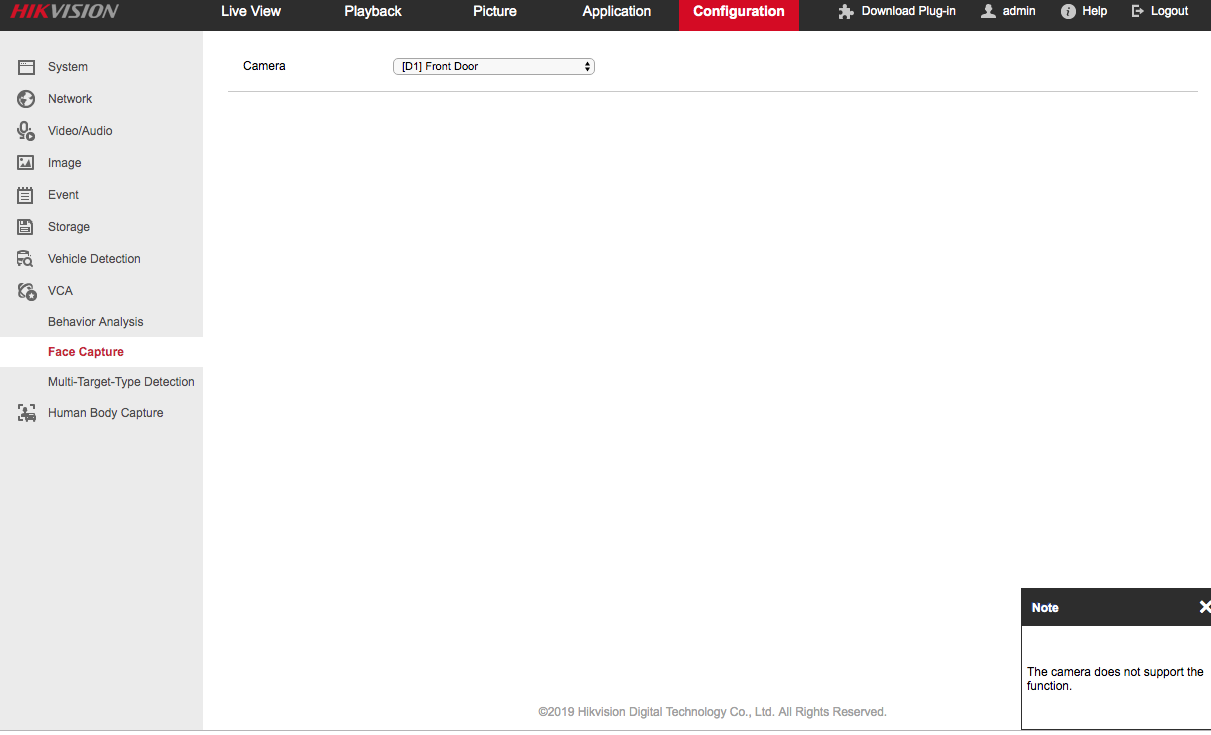Go to the Picture tab

coord(495,12)
